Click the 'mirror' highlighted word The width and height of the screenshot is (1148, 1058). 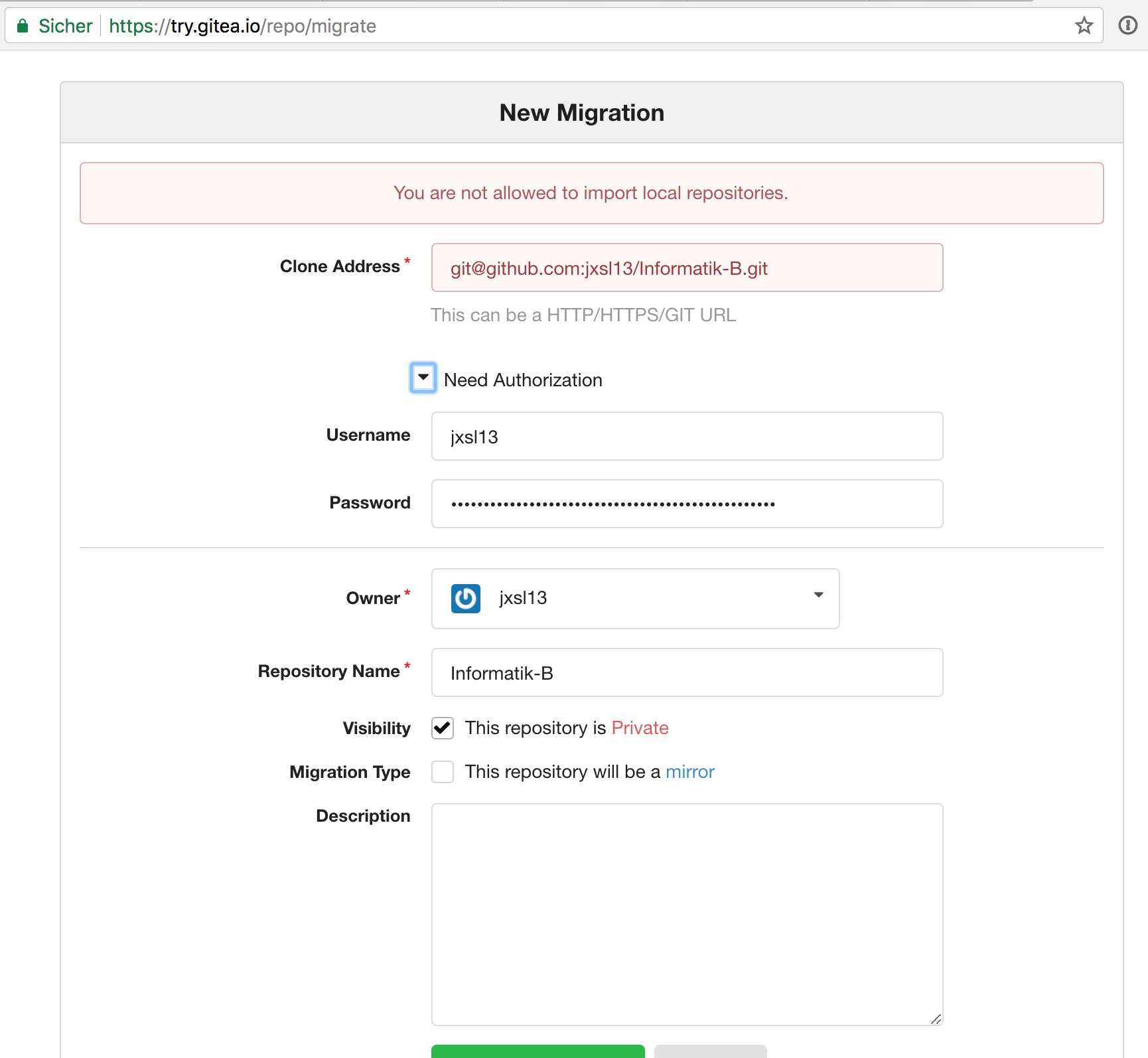click(690, 772)
